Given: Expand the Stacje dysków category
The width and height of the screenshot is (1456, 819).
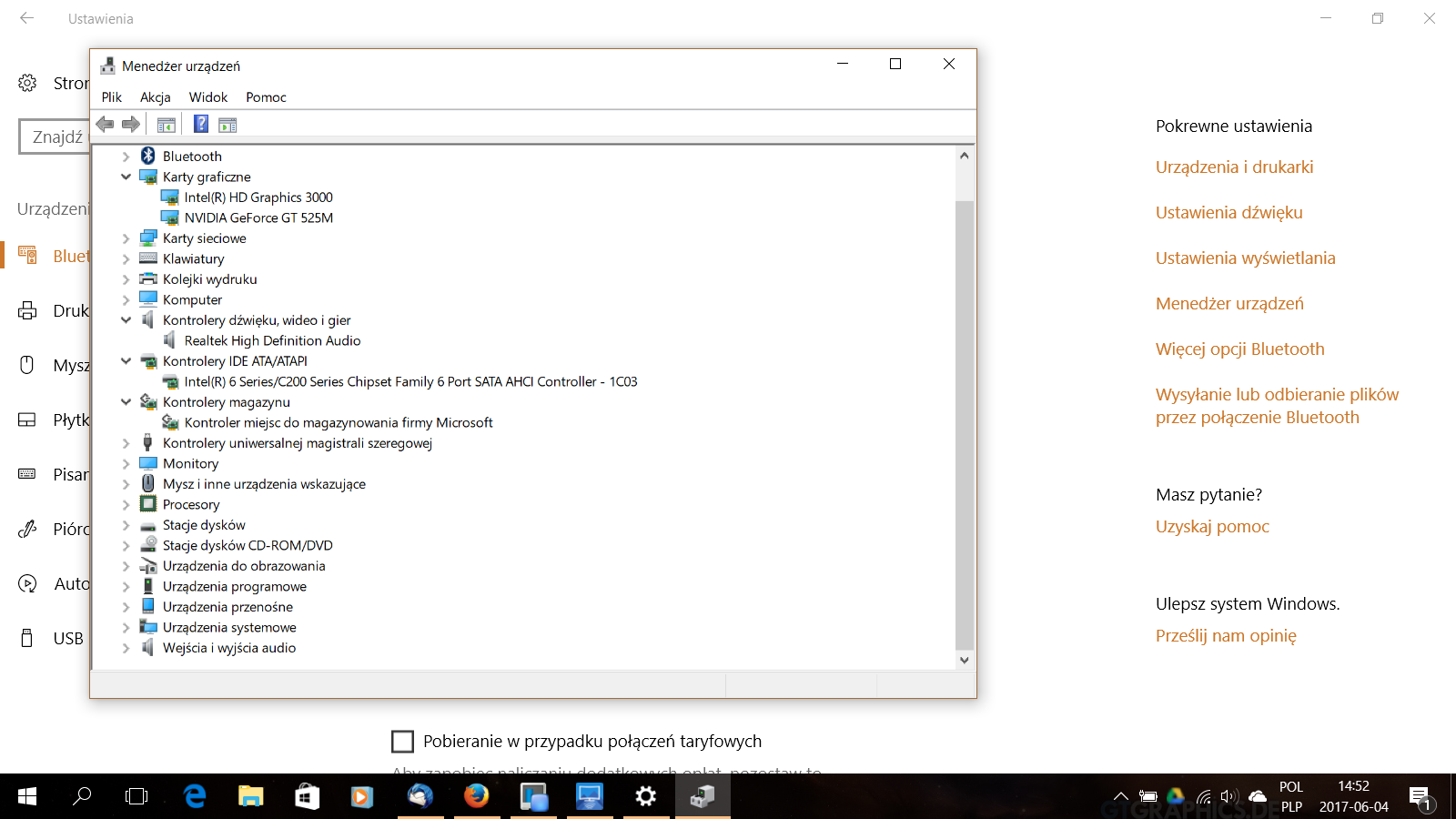Looking at the screenshot, I should point(126,525).
